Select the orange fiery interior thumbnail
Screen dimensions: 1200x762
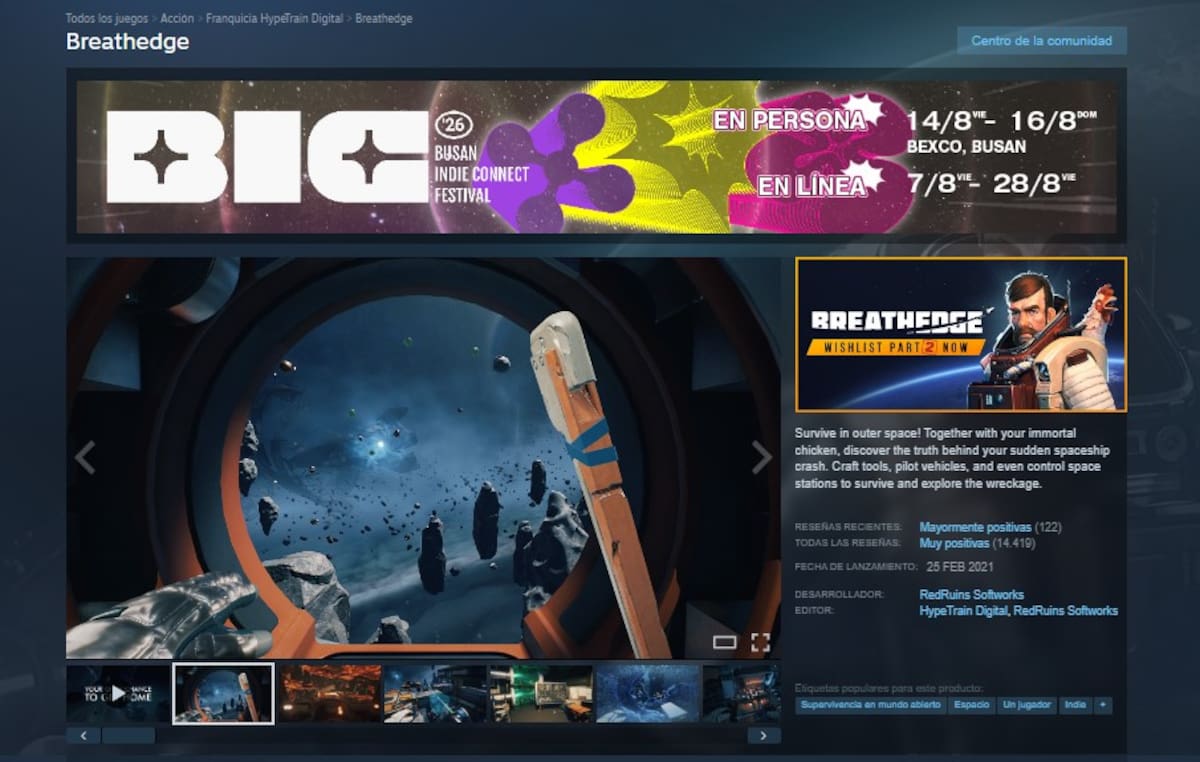tap(330, 693)
